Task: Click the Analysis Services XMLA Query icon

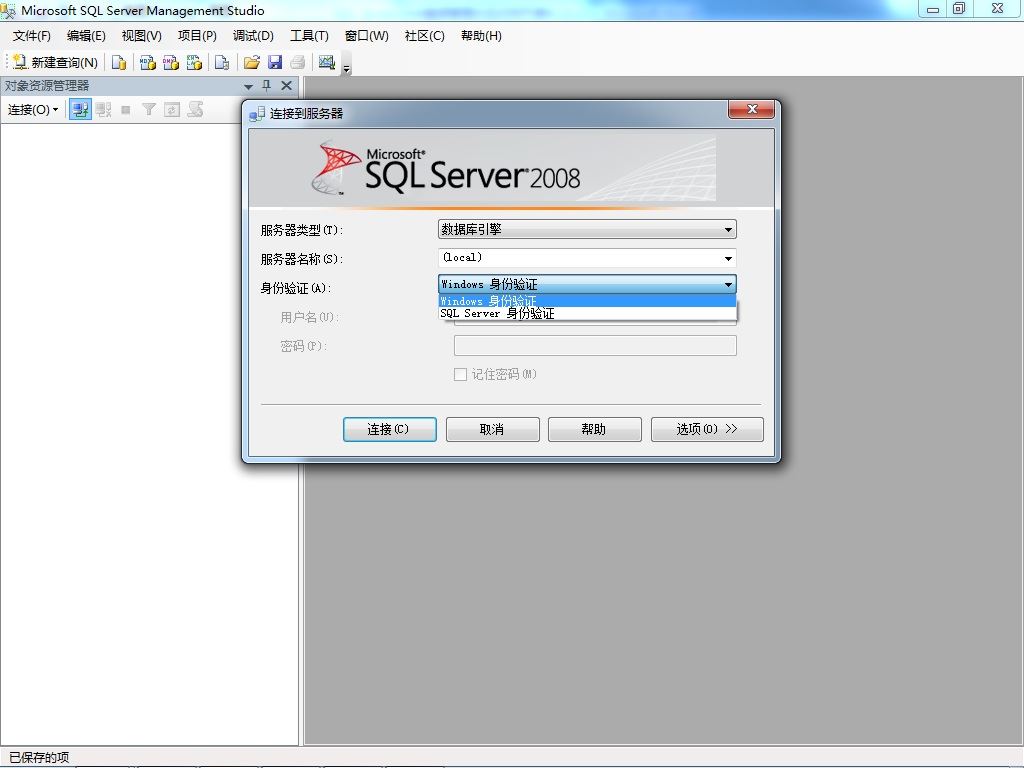Action: click(194, 62)
